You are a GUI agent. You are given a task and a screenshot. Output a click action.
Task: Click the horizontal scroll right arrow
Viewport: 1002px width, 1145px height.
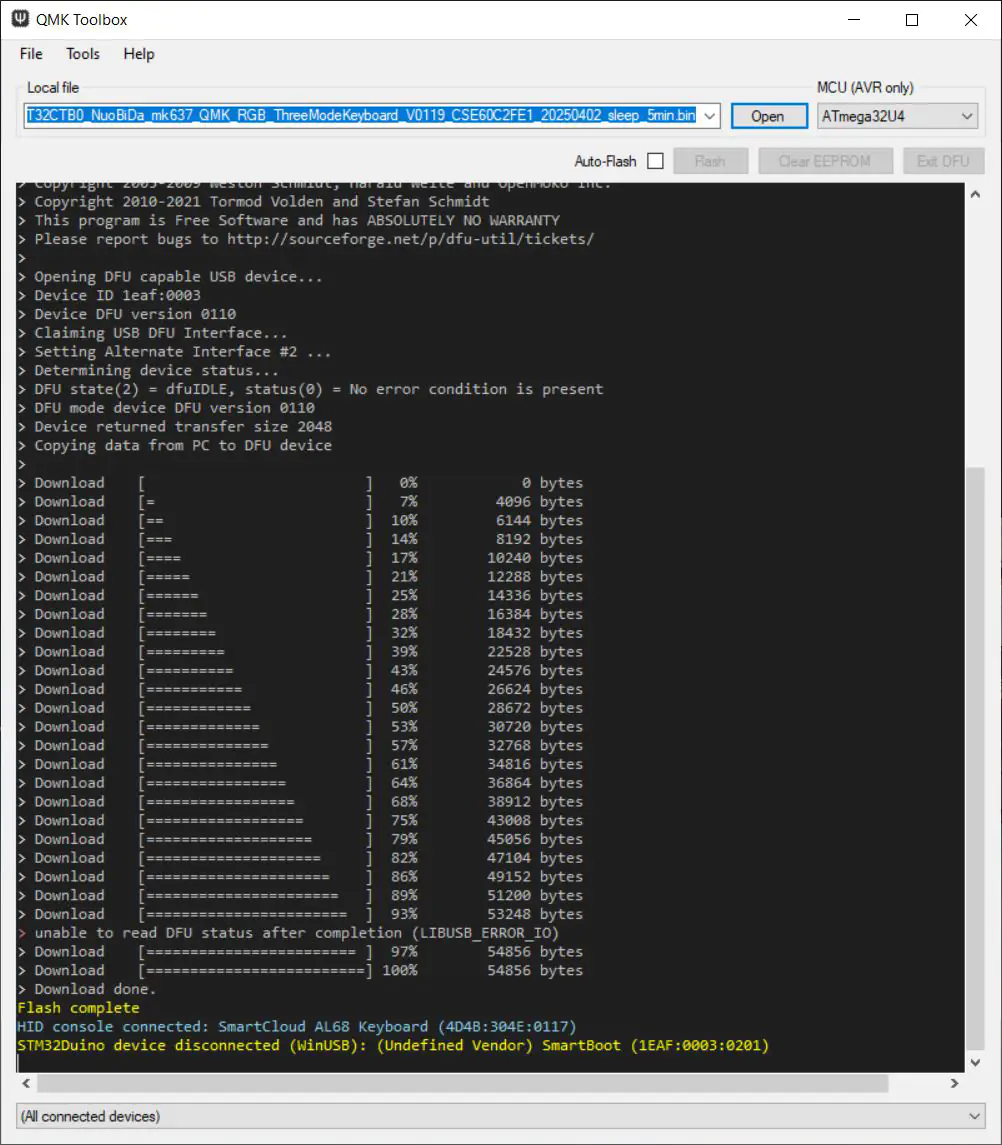click(955, 1083)
